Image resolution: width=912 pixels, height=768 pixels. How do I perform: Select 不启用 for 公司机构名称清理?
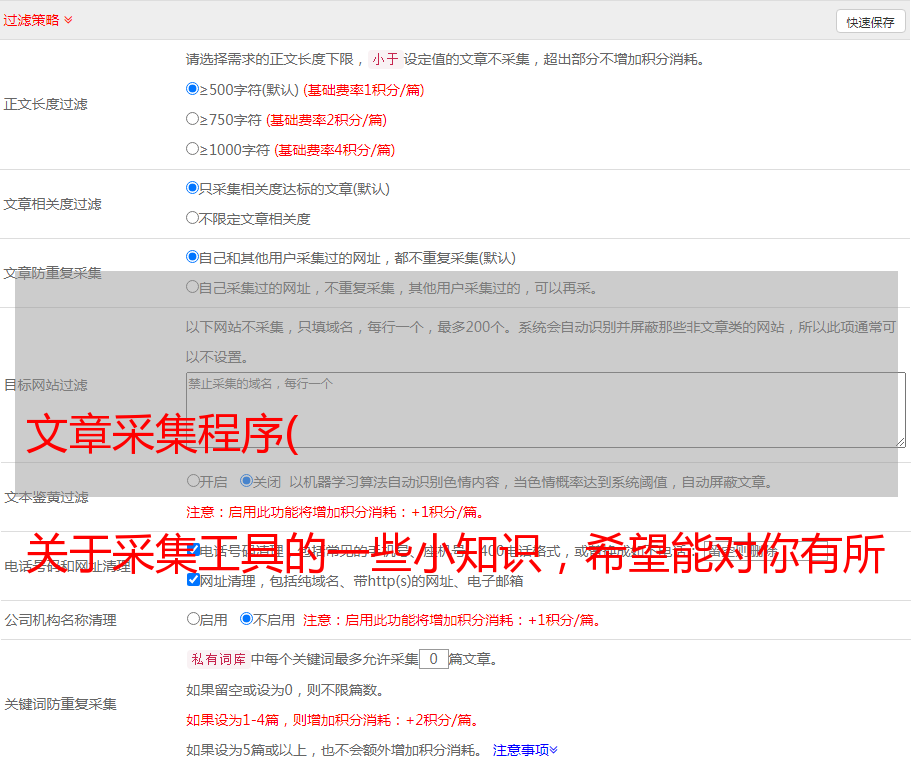[247, 618]
